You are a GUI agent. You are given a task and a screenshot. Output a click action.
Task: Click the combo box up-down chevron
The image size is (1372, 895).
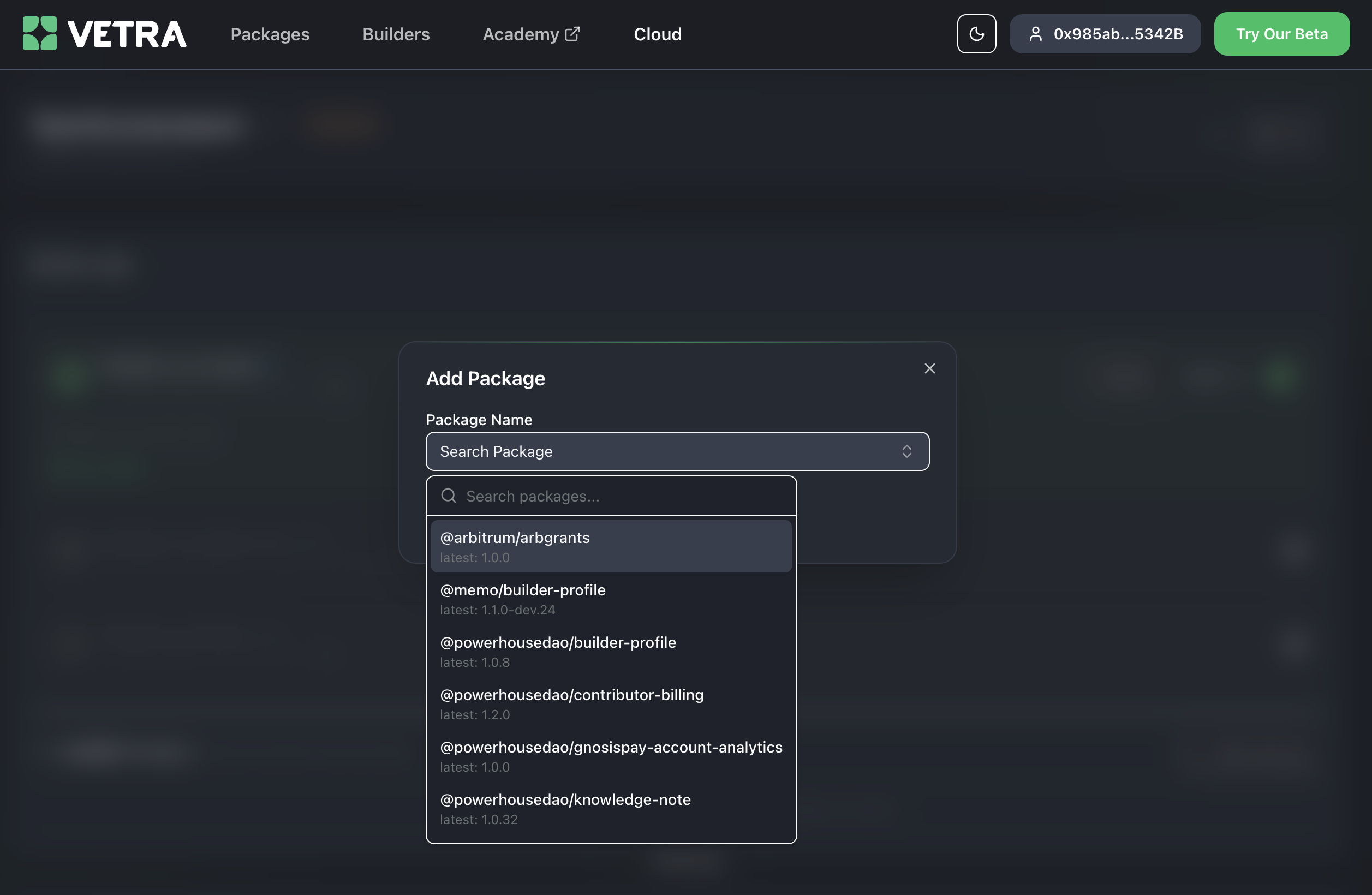pyautogui.click(x=906, y=451)
